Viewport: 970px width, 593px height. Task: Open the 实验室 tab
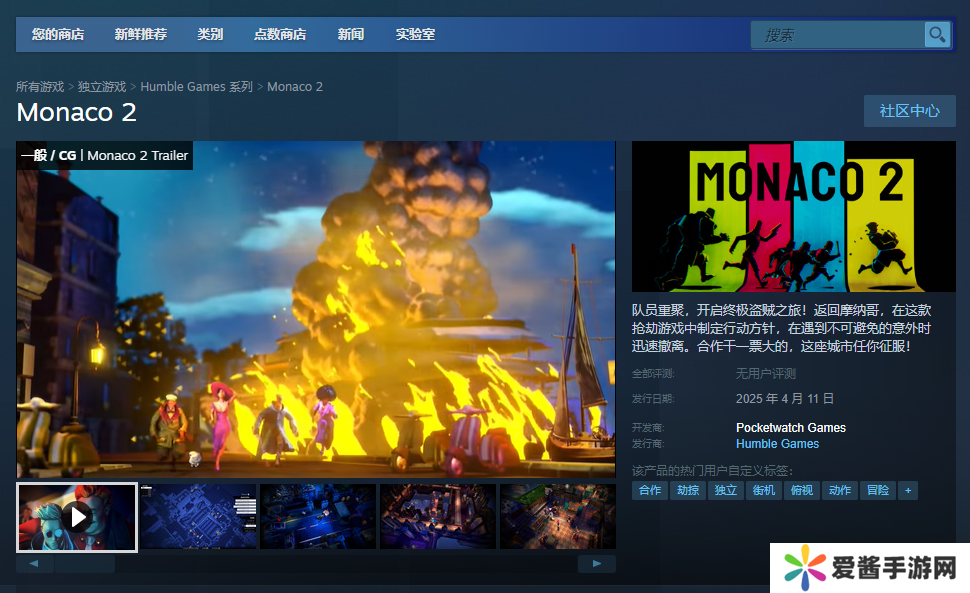pyautogui.click(x=415, y=35)
